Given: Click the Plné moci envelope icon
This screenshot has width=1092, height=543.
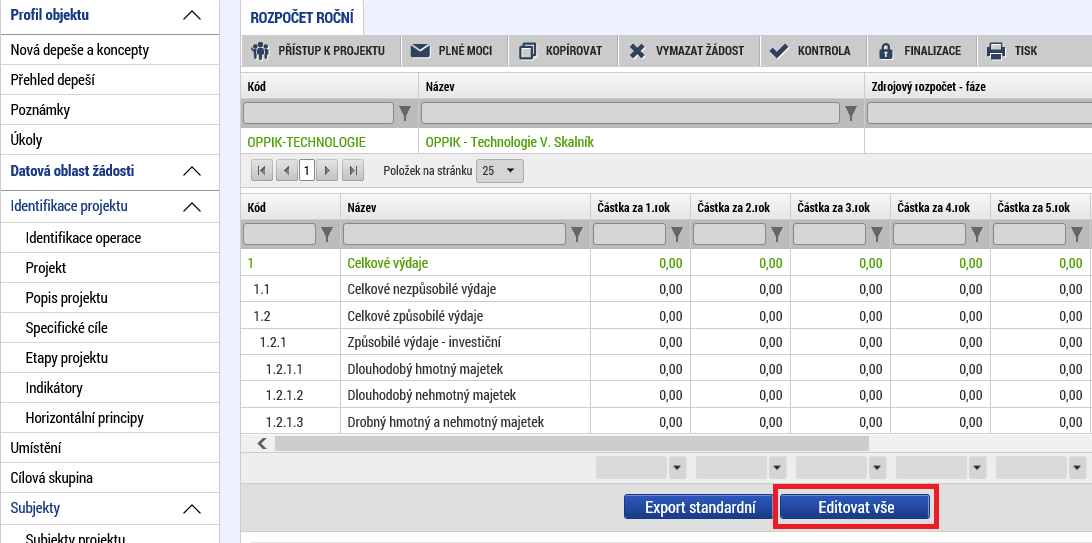Looking at the screenshot, I should pyautogui.click(x=420, y=51).
